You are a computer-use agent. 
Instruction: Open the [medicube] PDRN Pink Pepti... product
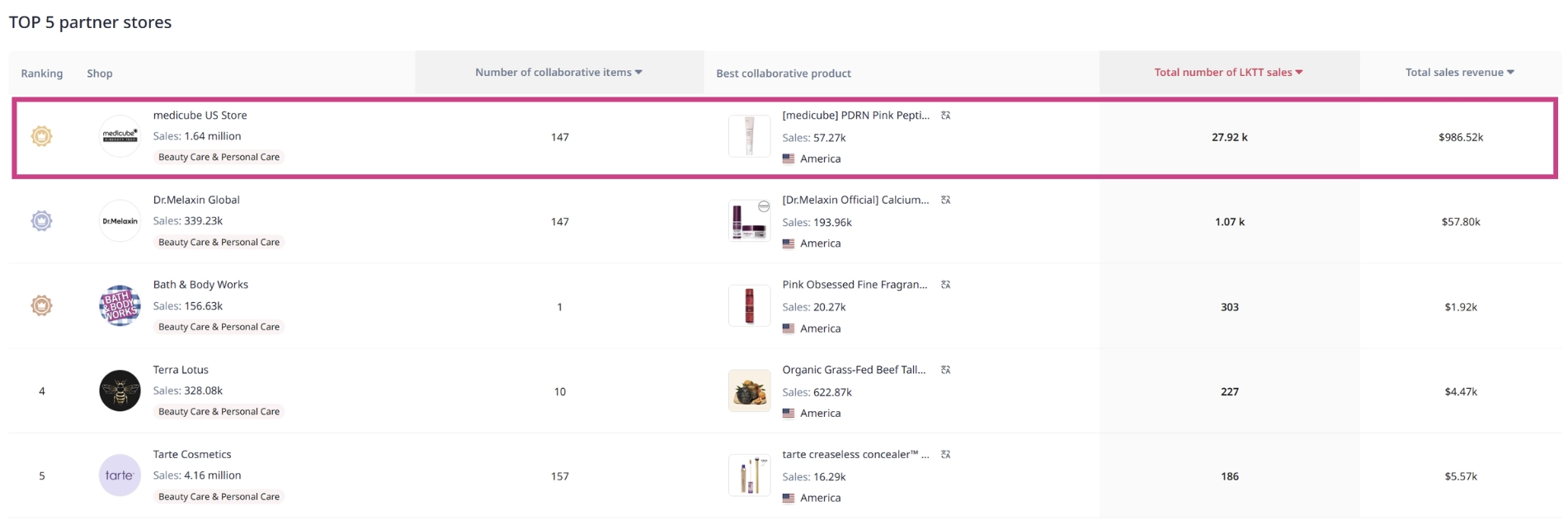tap(855, 116)
